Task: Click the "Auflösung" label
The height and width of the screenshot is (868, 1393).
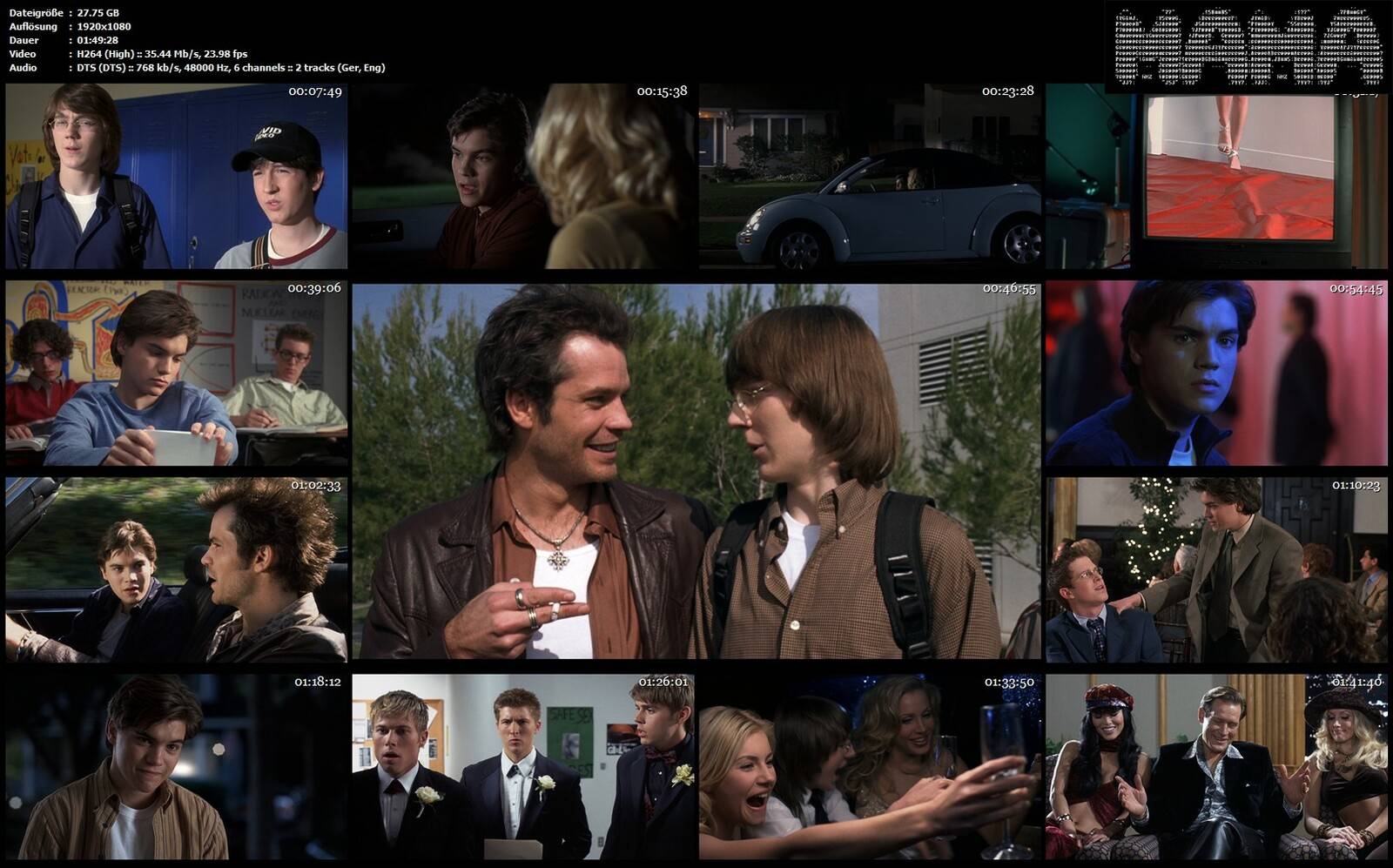Action: 33,27
